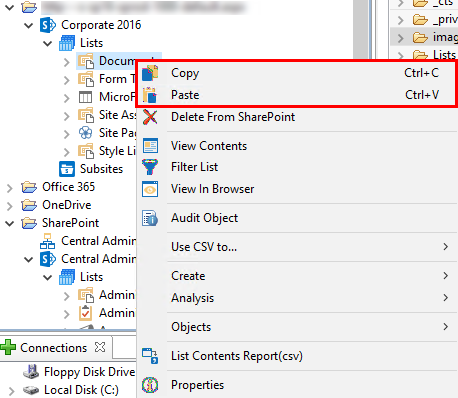Select the Lists folder in right panel
The height and width of the screenshot is (398, 458).
444,54
